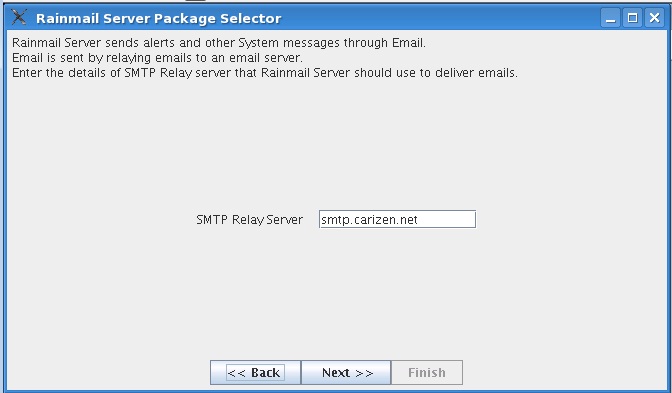
Task: Place cursor in smtp.carizen.net text
Action: pyautogui.click(x=369, y=220)
